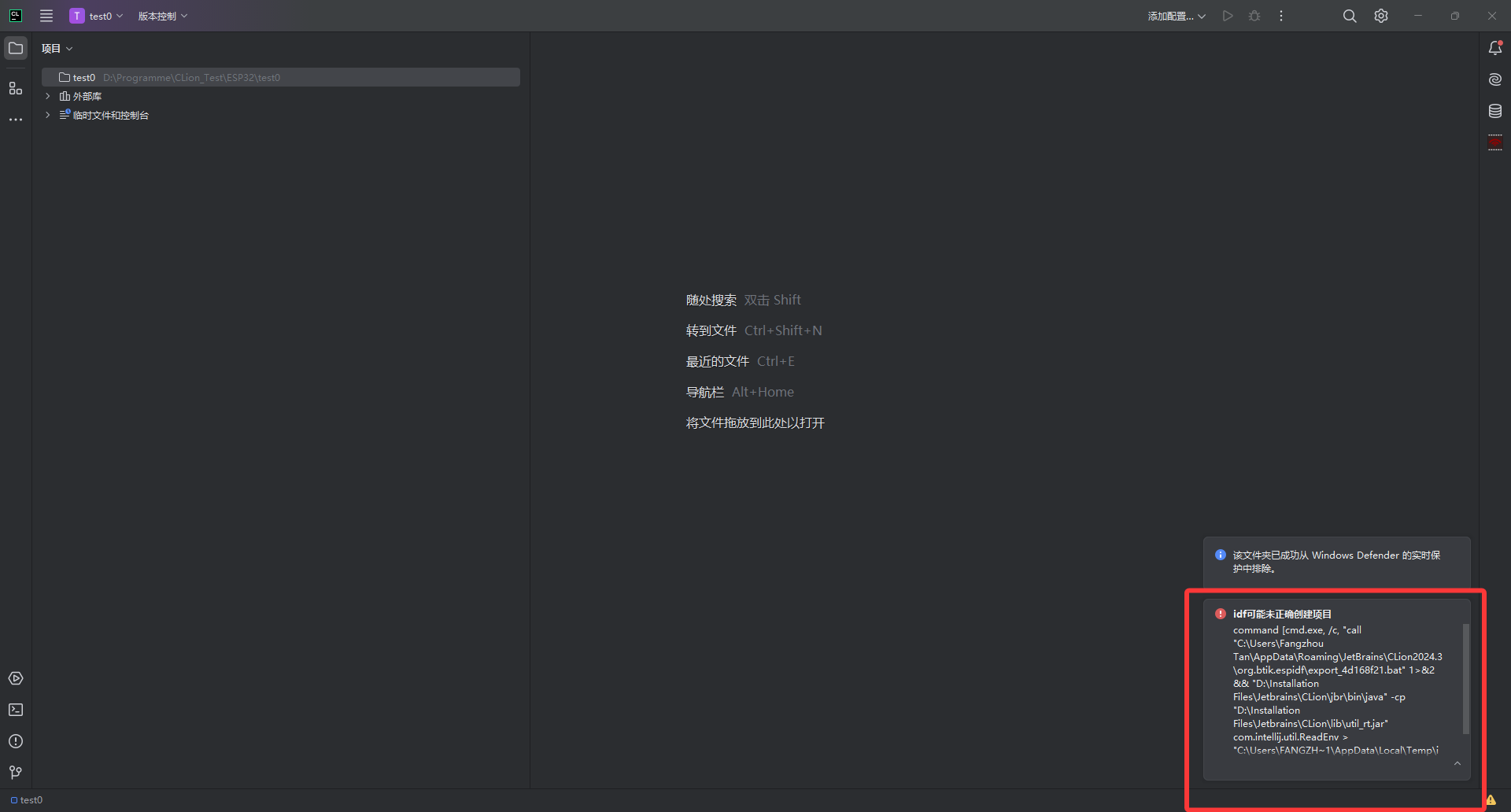Click the test0 status bar breadcrumb
The height and width of the screenshot is (812, 1511).
click(27, 800)
